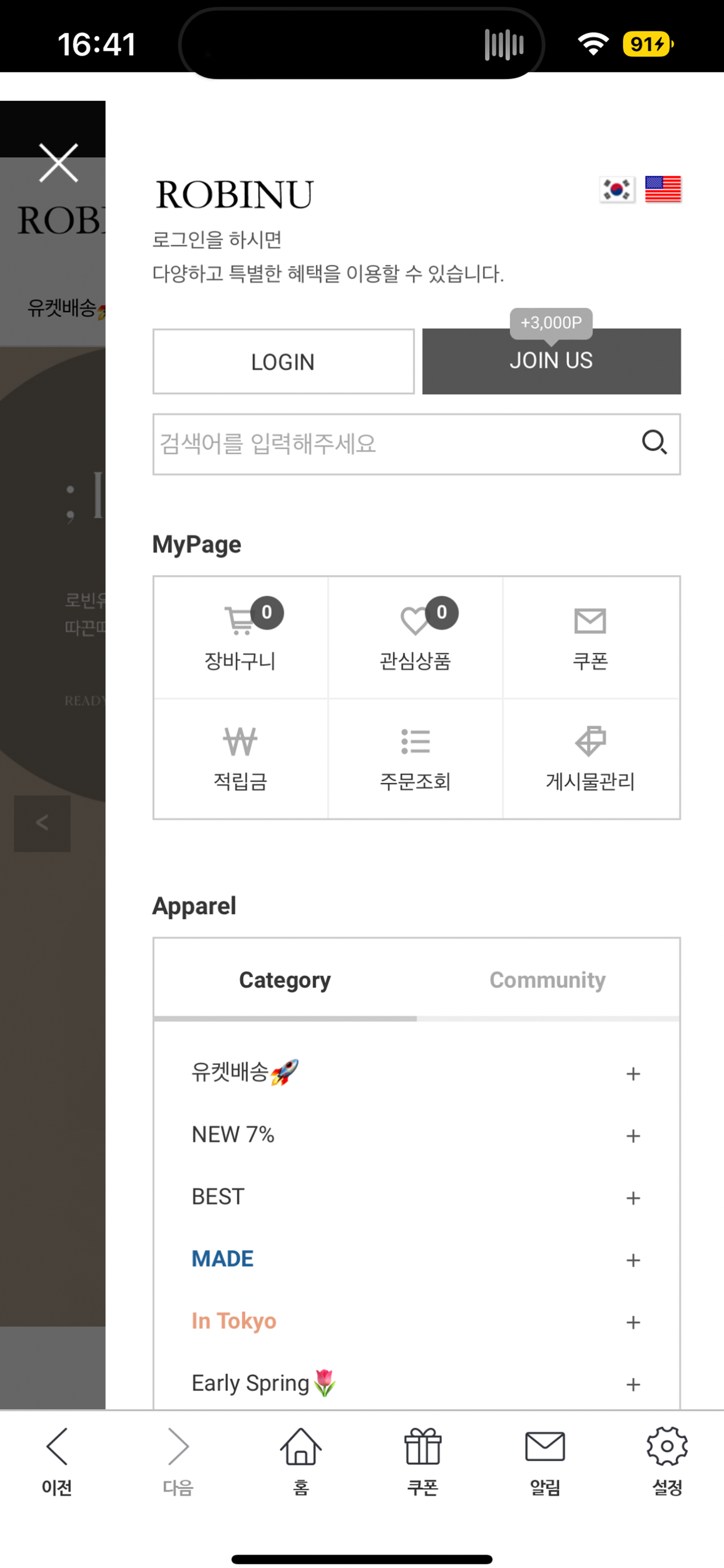Tap the Apparel heading
This screenshot has width=724, height=1568.
194,906
